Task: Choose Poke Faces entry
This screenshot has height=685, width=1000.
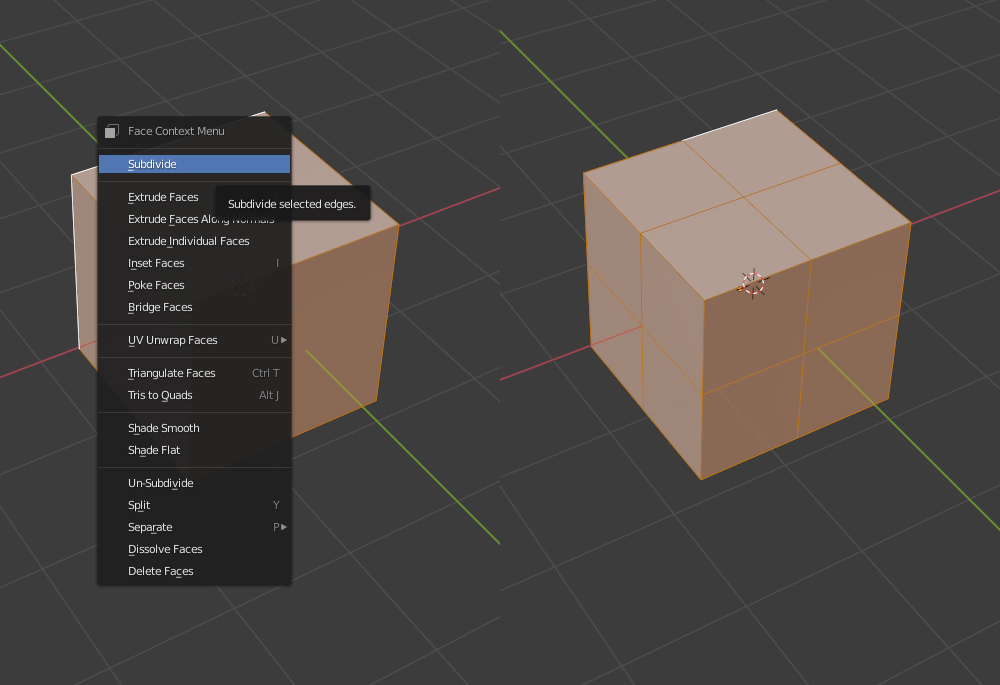Action: [x=195, y=285]
